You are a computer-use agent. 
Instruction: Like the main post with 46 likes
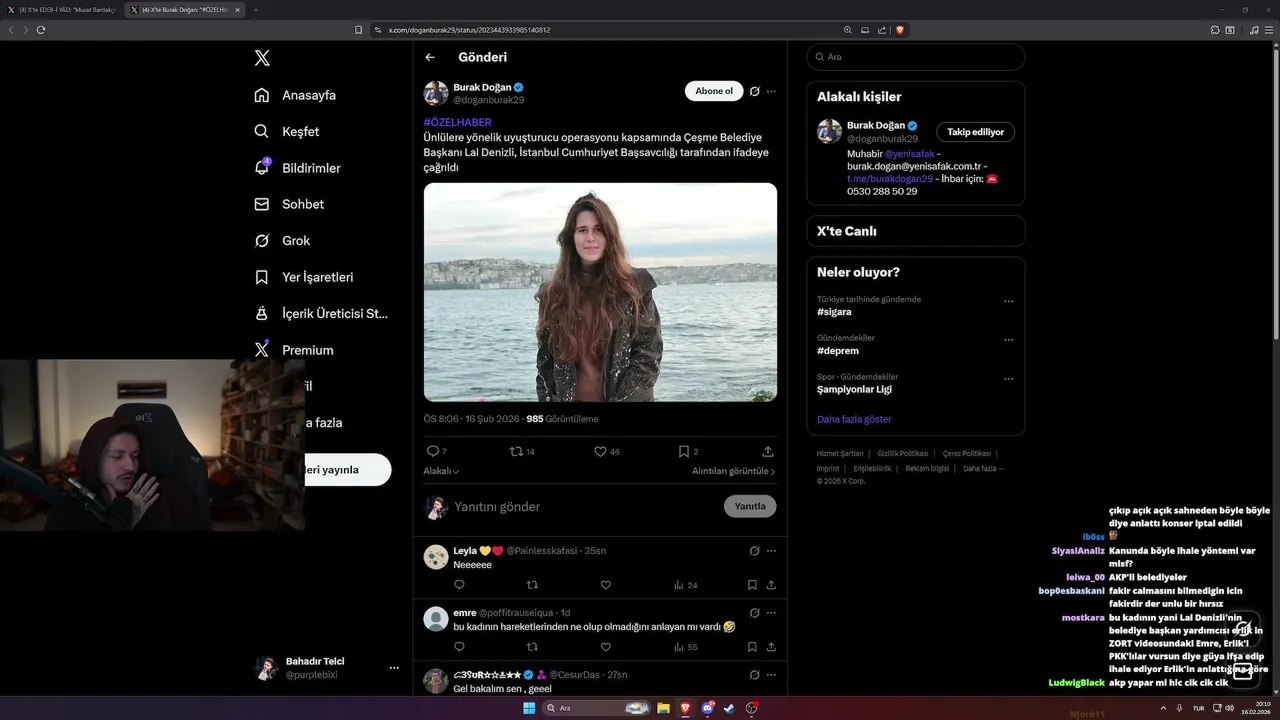tap(600, 451)
